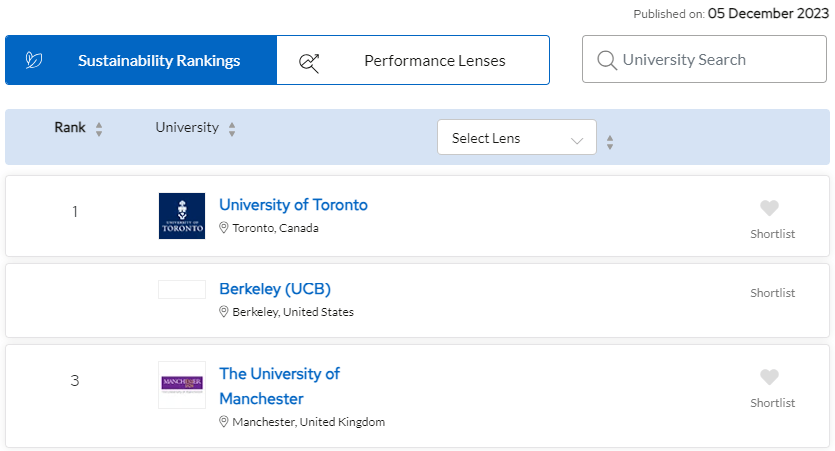Click the Performance Lenses chart icon
This screenshot has height=451, width=835.
[x=309, y=63]
